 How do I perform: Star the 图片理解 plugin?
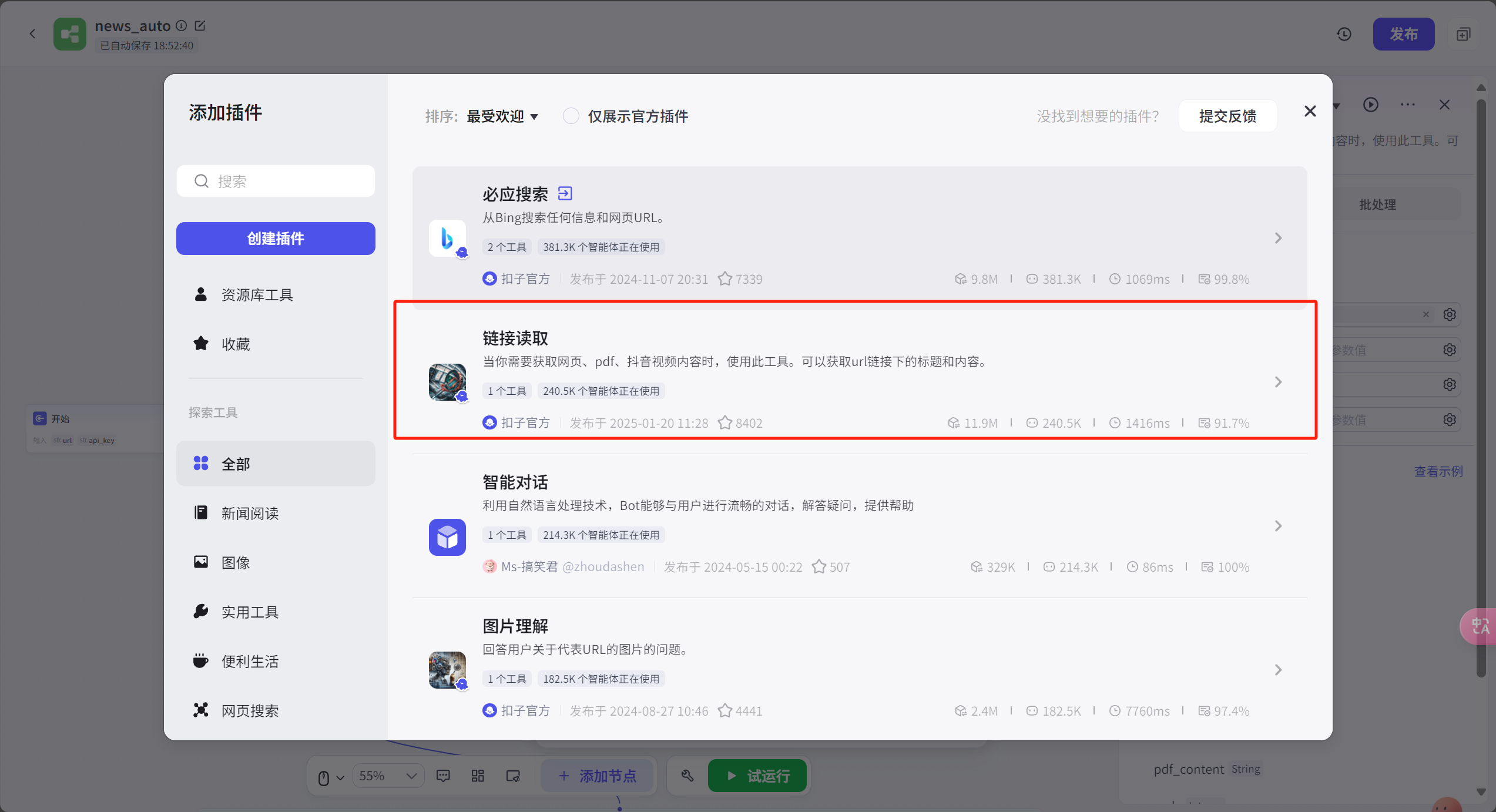click(725, 711)
